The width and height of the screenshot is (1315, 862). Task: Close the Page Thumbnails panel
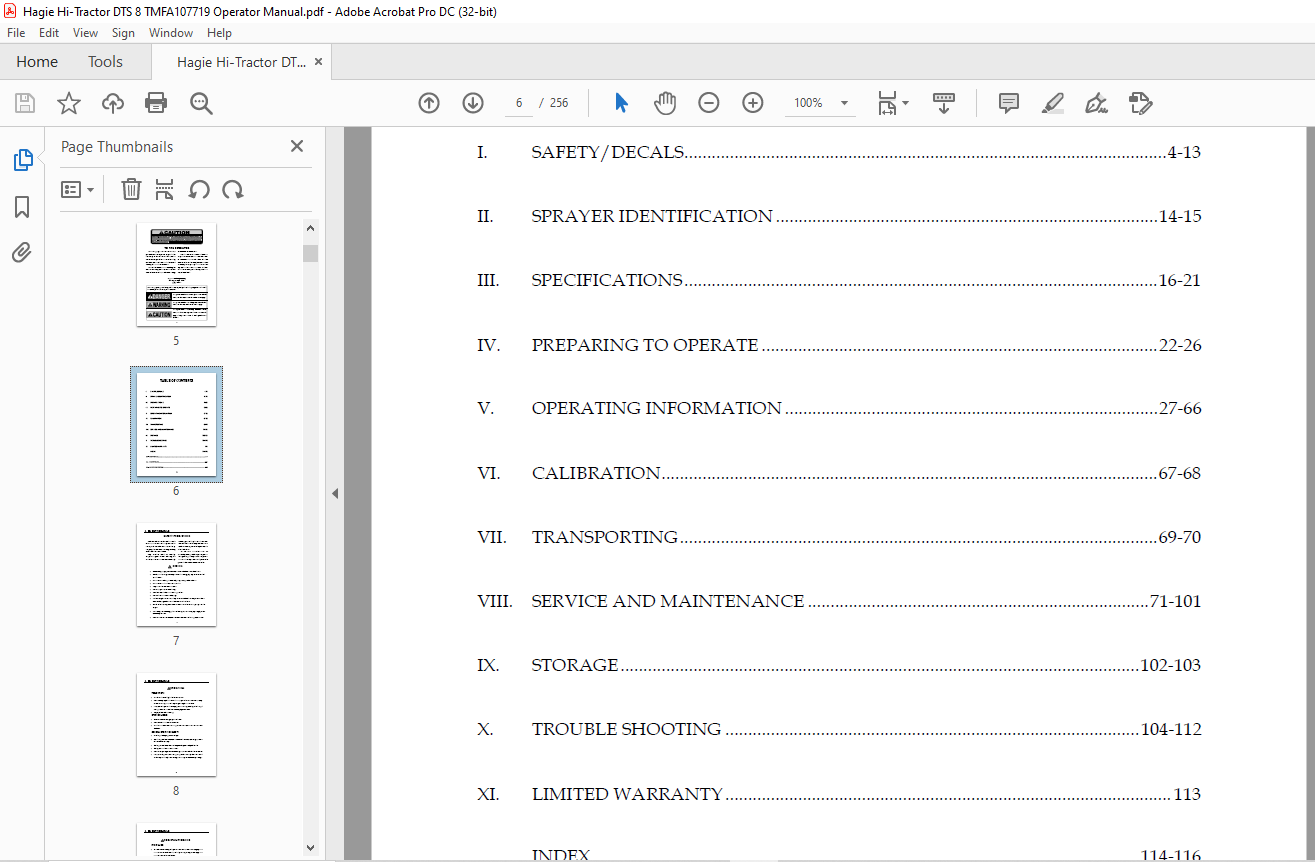[297, 146]
